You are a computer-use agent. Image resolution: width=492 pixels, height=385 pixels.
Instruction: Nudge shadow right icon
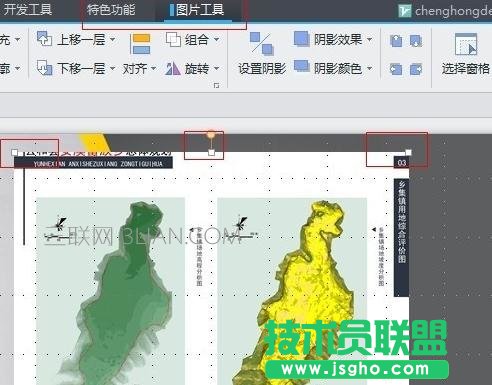coord(416,69)
